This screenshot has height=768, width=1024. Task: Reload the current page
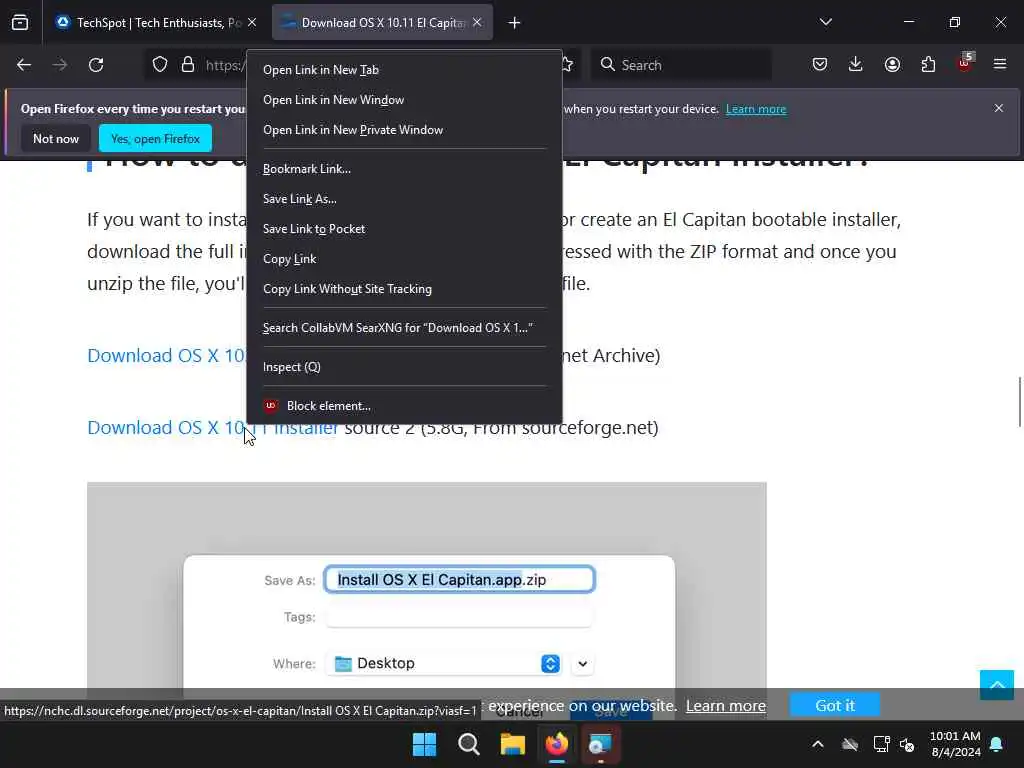click(x=96, y=65)
